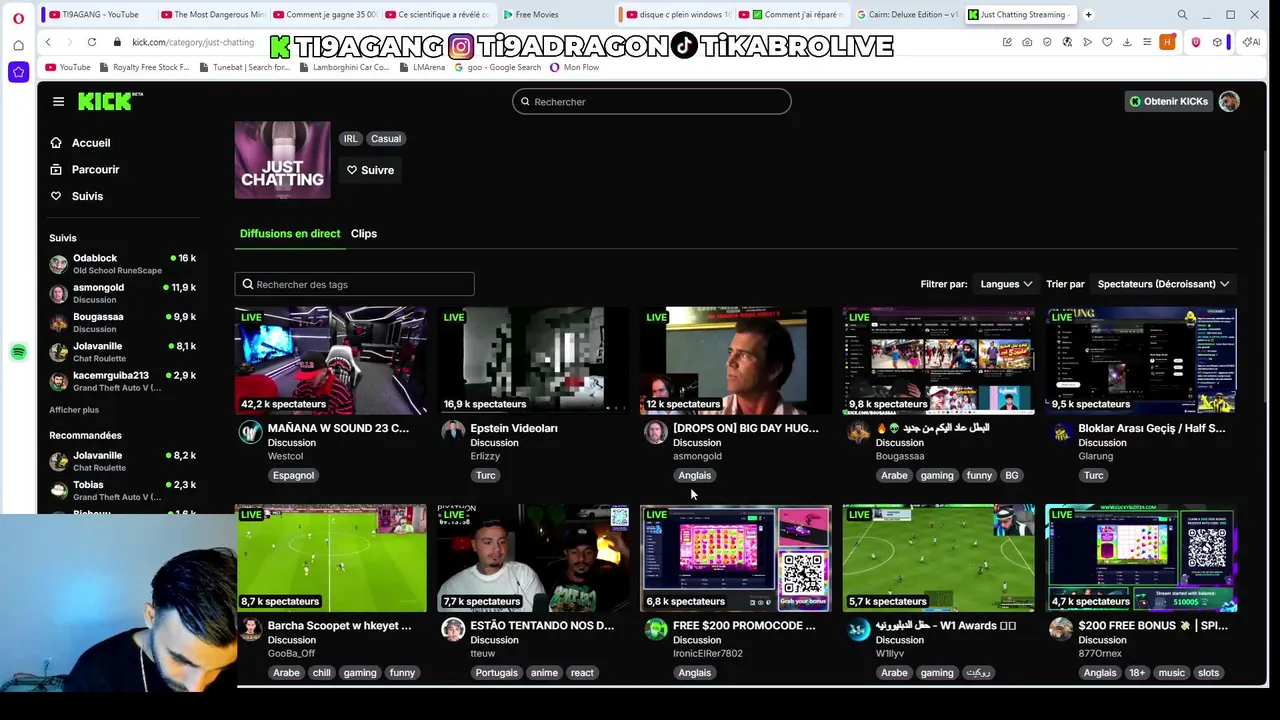Viewport: 1280px width, 720px height.
Task: Click the Kick logo
Action: 110,101
